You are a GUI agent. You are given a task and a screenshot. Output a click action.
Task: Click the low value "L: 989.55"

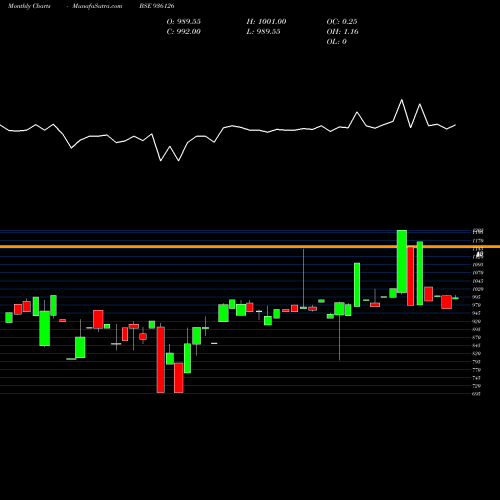263,31
